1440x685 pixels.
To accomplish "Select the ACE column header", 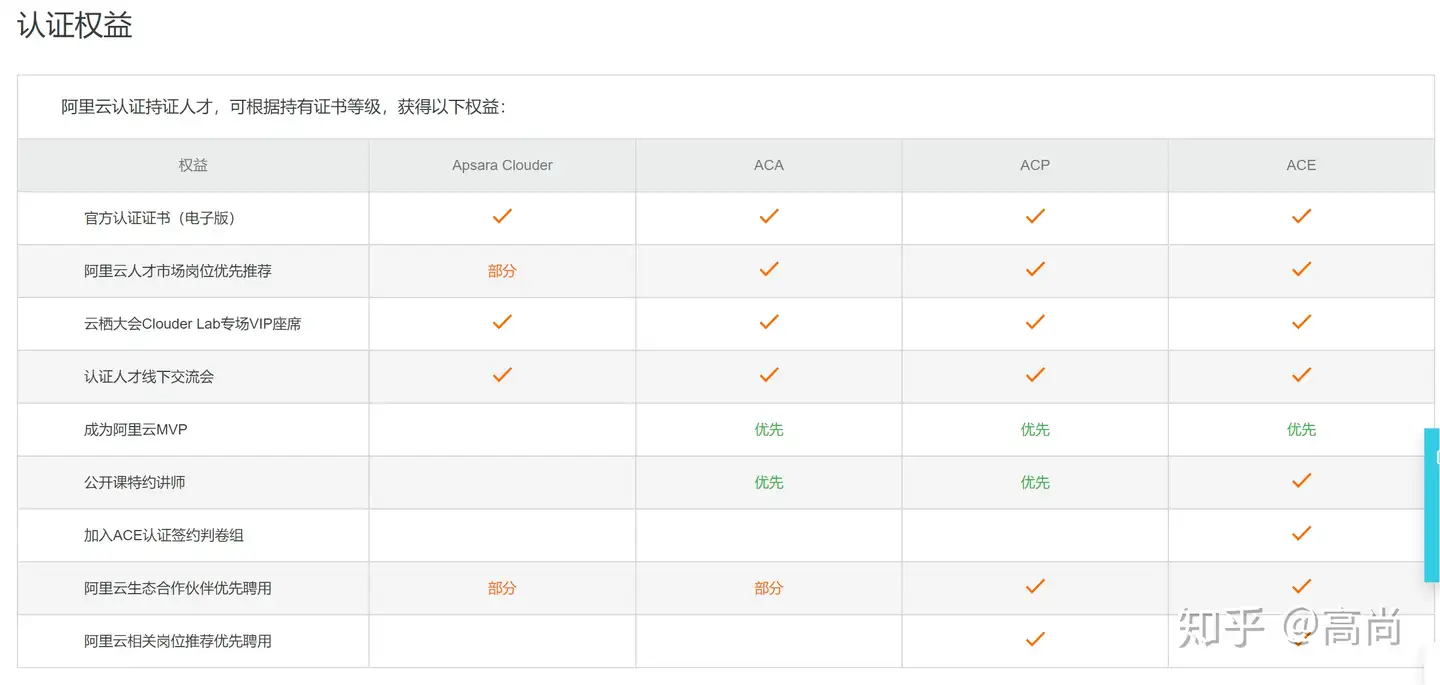I will click(1301, 165).
